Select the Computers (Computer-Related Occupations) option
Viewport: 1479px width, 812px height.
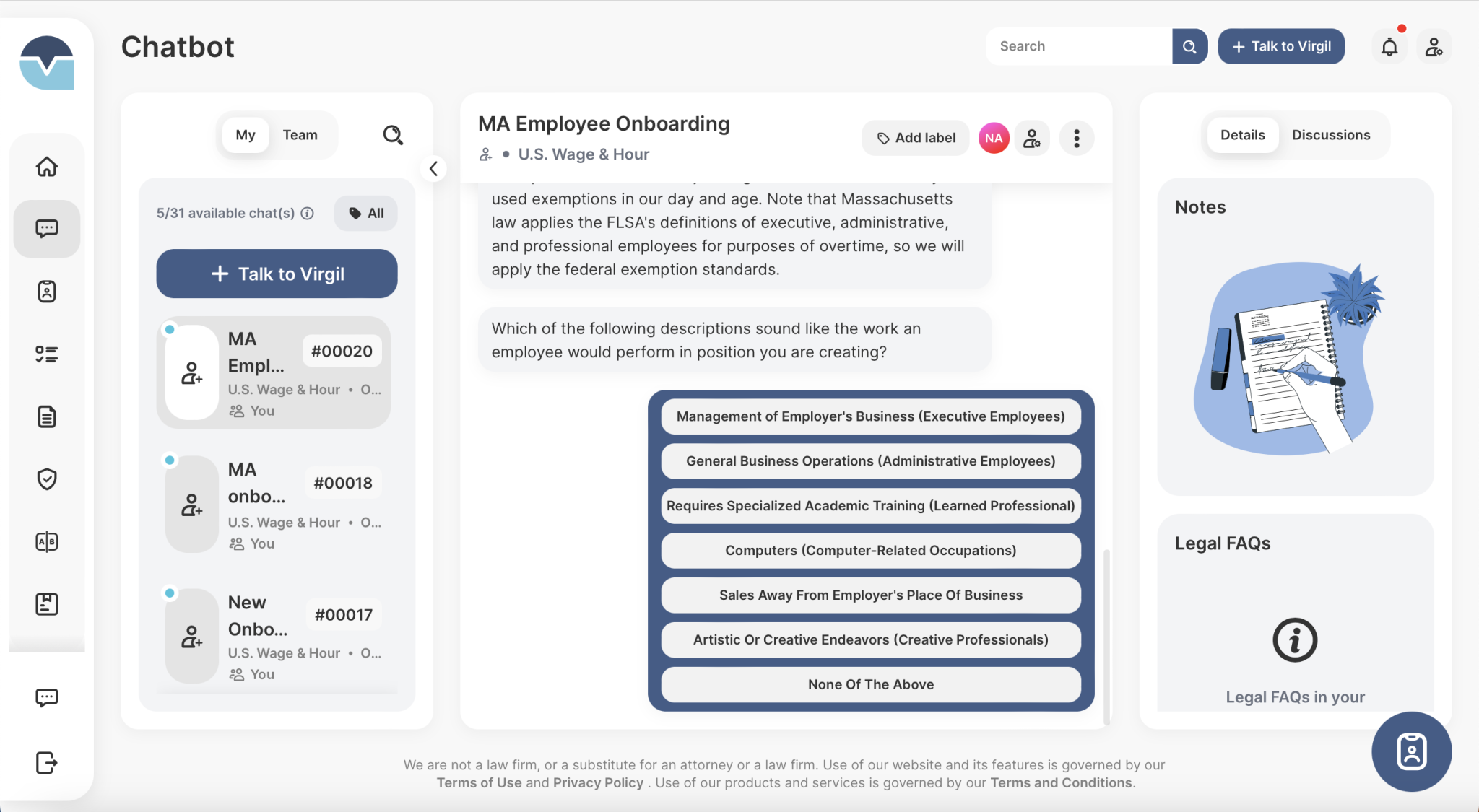[x=869, y=550]
